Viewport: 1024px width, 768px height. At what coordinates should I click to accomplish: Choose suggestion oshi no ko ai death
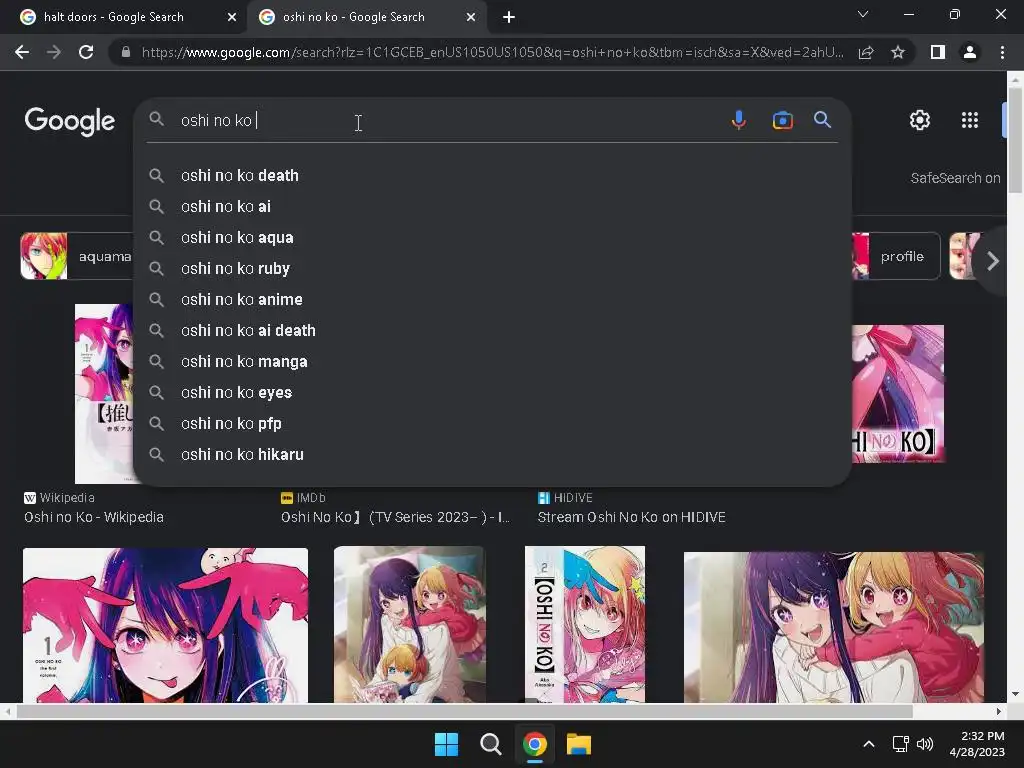pyautogui.click(x=492, y=330)
